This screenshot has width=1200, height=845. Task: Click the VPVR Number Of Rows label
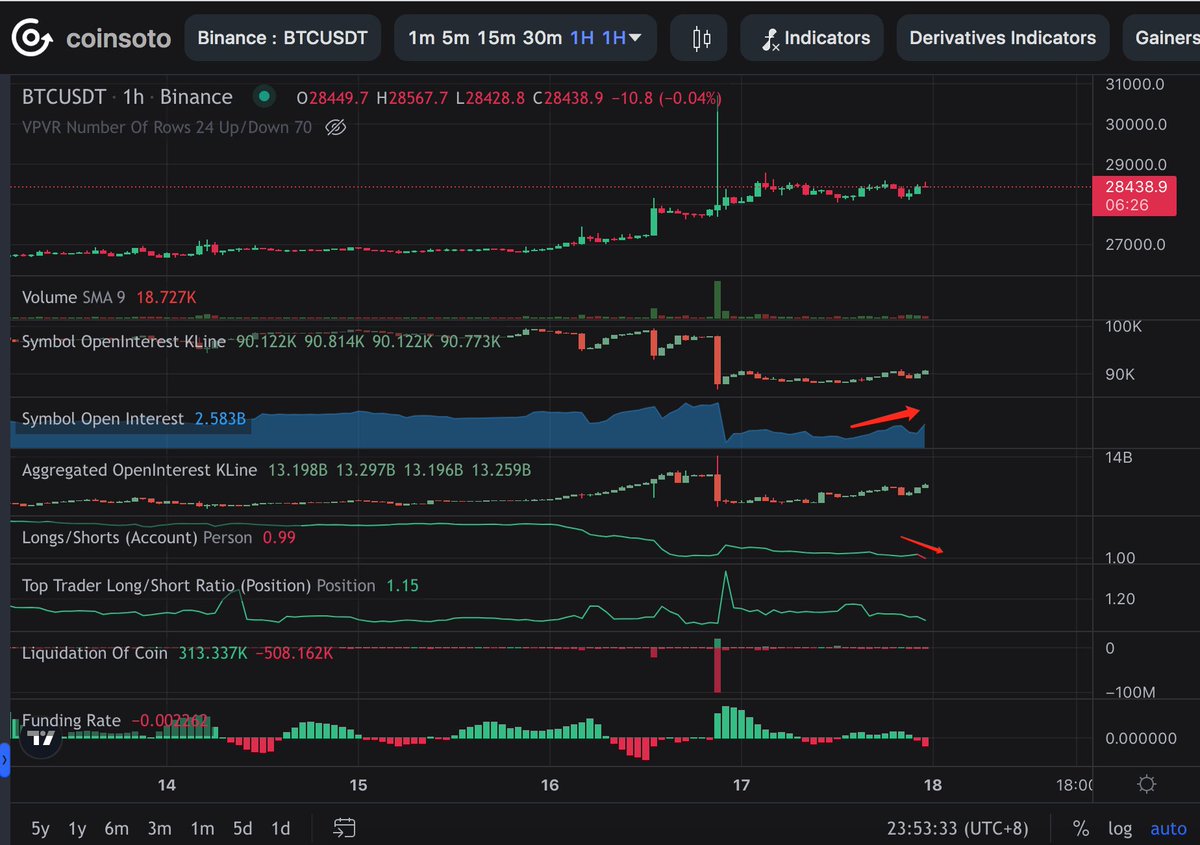(167, 127)
